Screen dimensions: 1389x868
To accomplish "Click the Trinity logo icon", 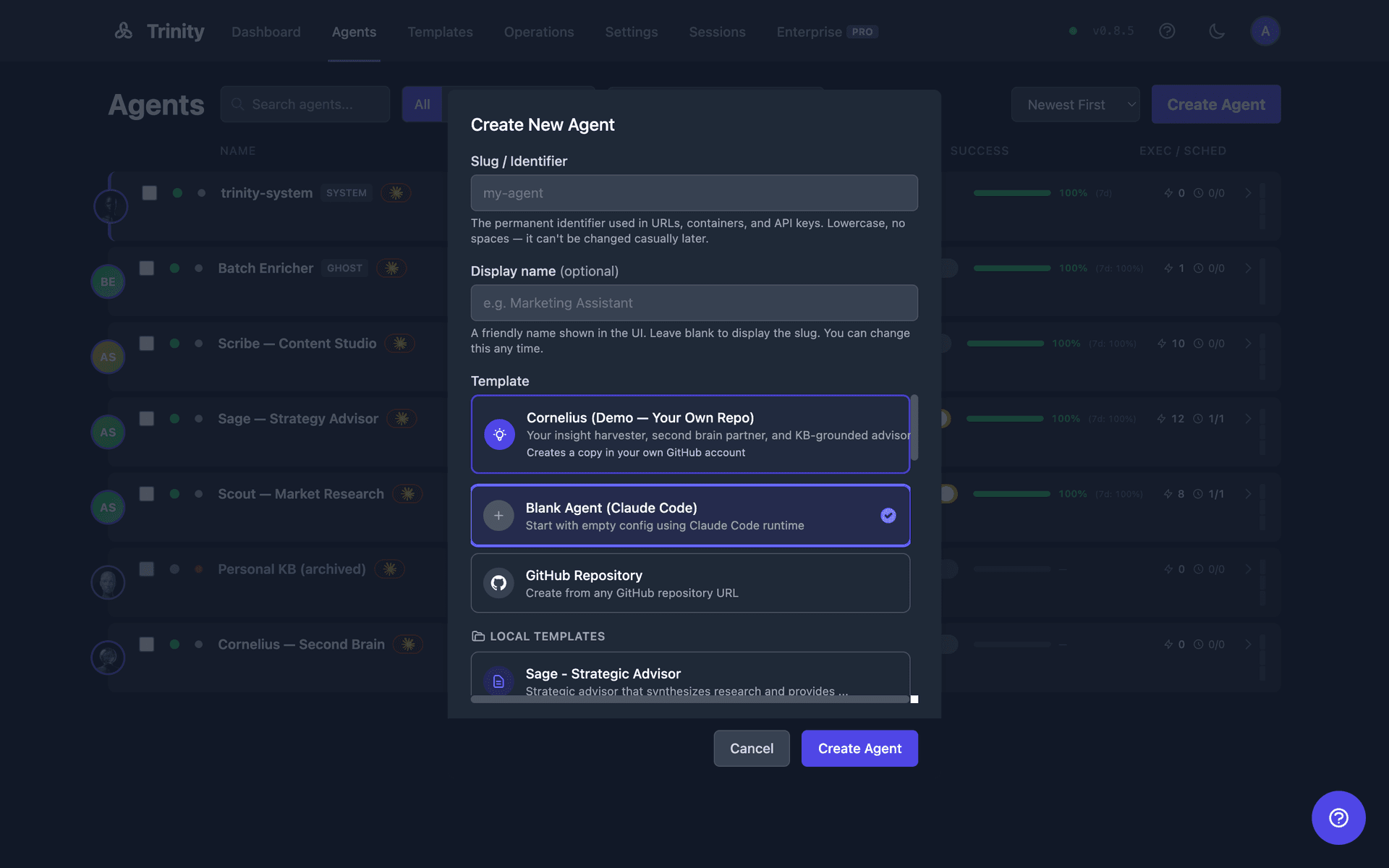I will tap(124, 31).
